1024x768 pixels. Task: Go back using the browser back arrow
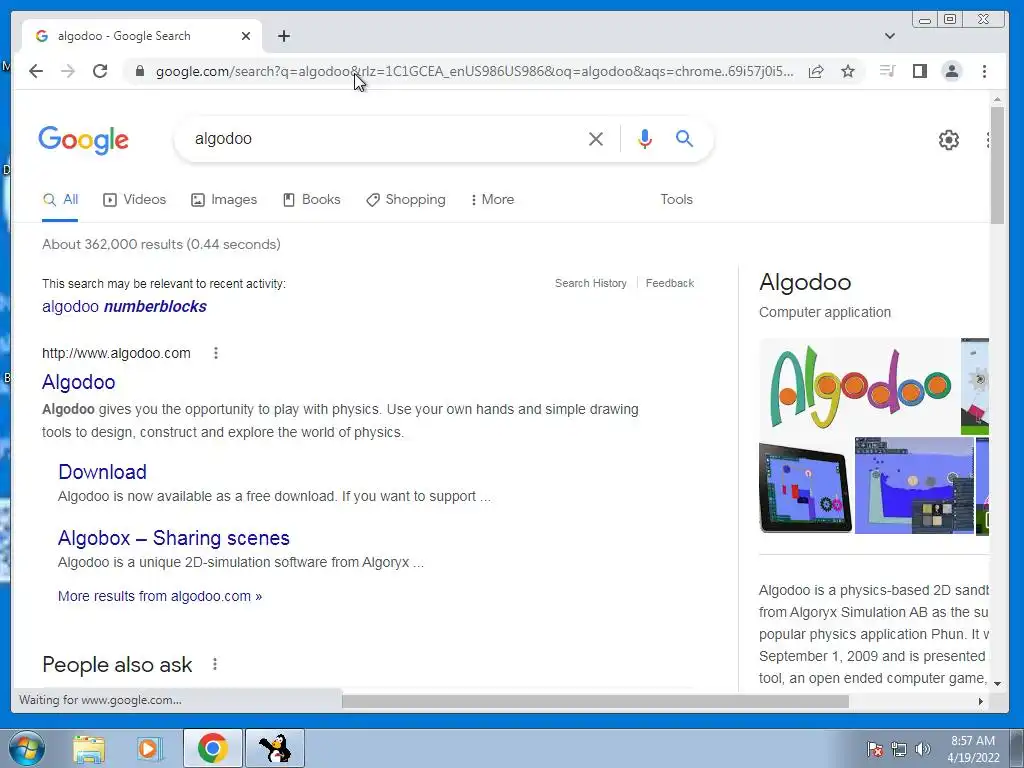pyautogui.click(x=36, y=71)
